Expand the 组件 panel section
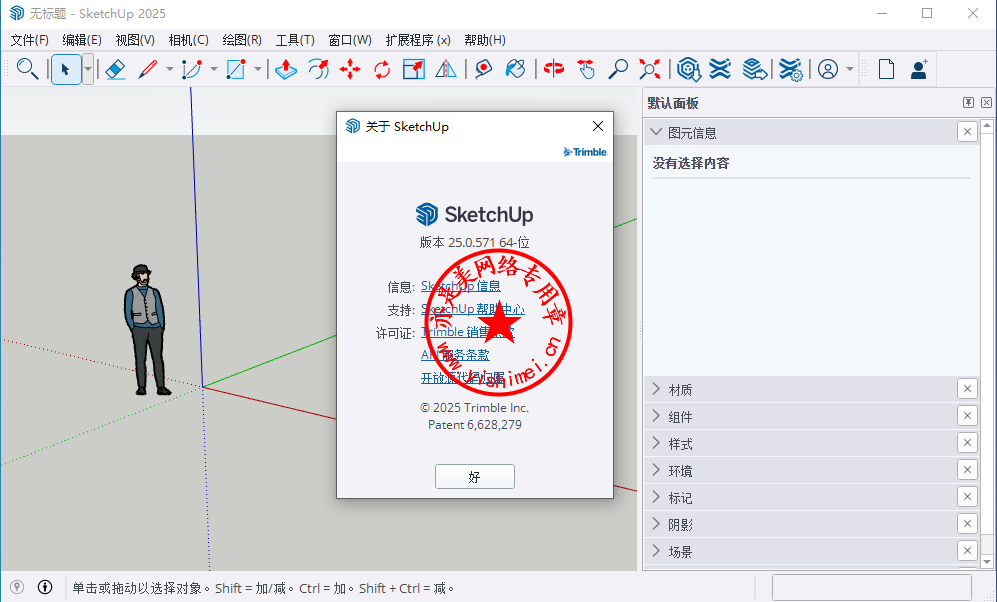Screen dimensions: 997x602 pyautogui.click(x=656, y=416)
